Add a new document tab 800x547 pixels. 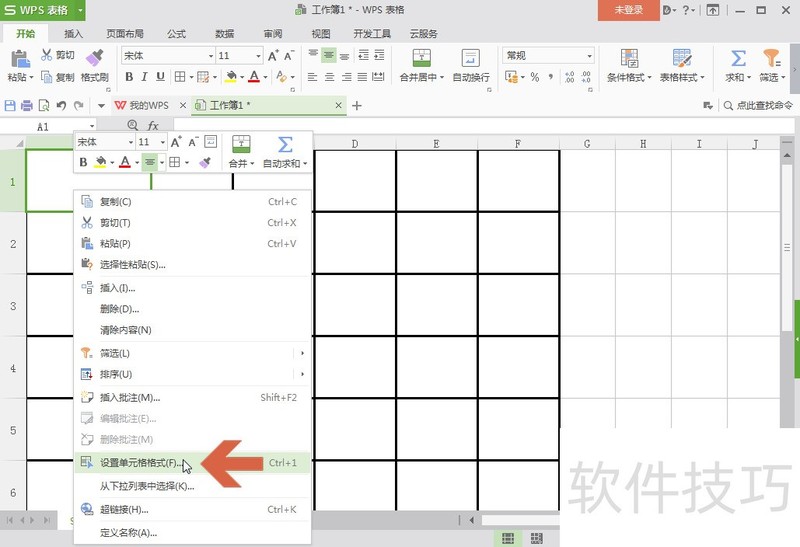[357, 106]
